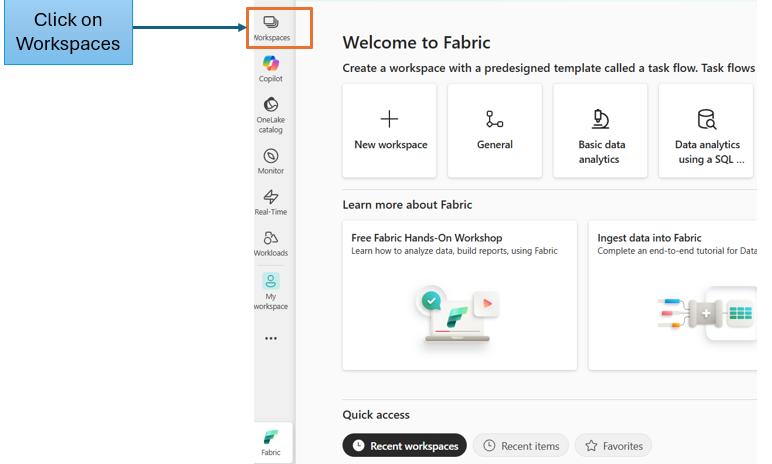The width and height of the screenshot is (772, 464).
Task: Open the Ingest data into Fabric card
Action: (x=673, y=295)
